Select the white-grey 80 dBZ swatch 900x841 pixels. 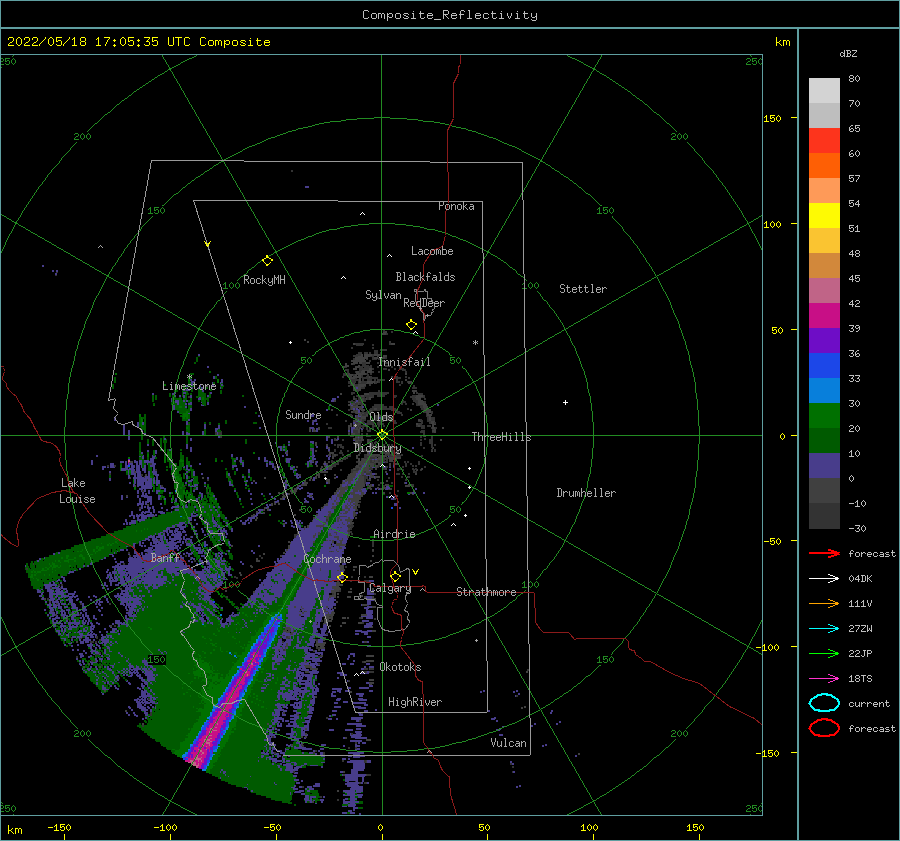pos(824,91)
